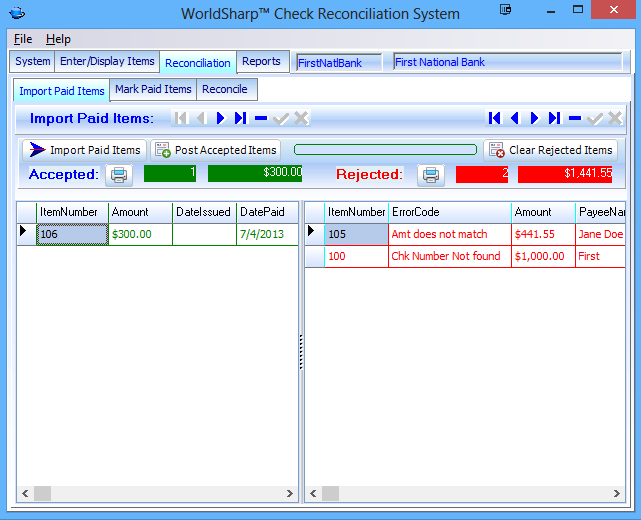Click the Rejected items print icon
The width and height of the screenshot is (641, 520).
(x=431, y=175)
